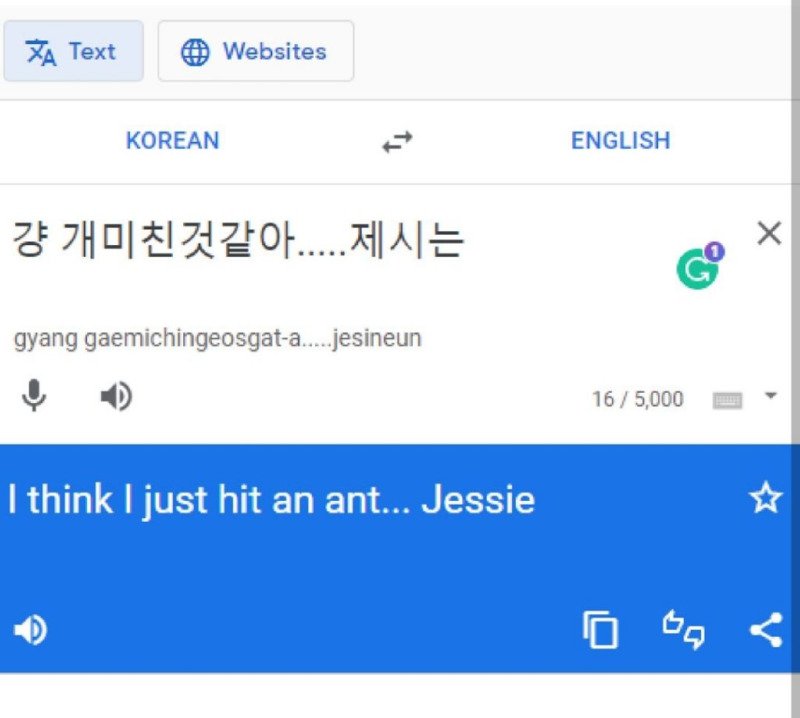The height and width of the screenshot is (718, 800).
Task: Select KOREAN as source language
Action: click(172, 140)
